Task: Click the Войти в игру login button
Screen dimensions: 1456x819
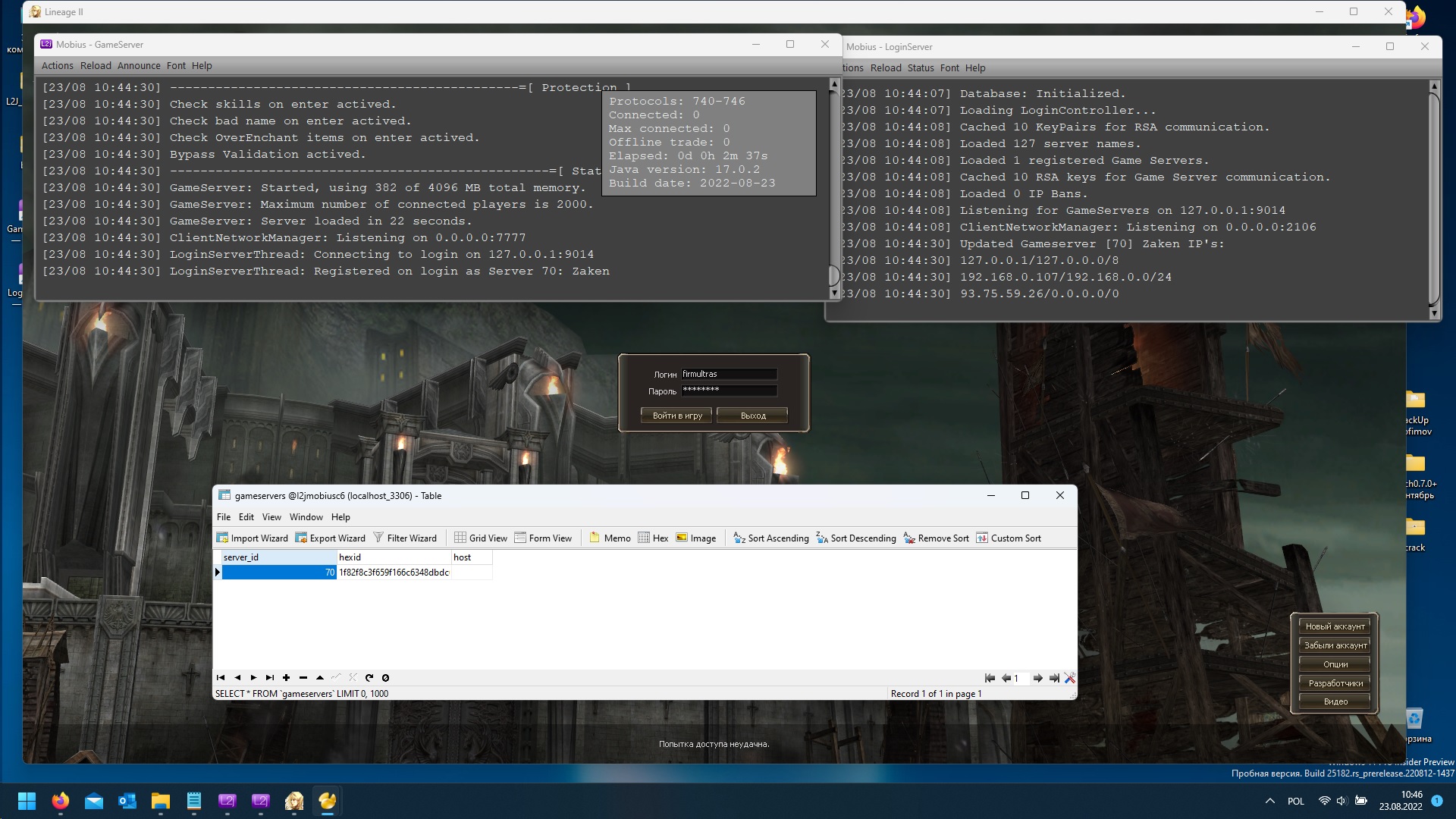Action: (x=677, y=416)
